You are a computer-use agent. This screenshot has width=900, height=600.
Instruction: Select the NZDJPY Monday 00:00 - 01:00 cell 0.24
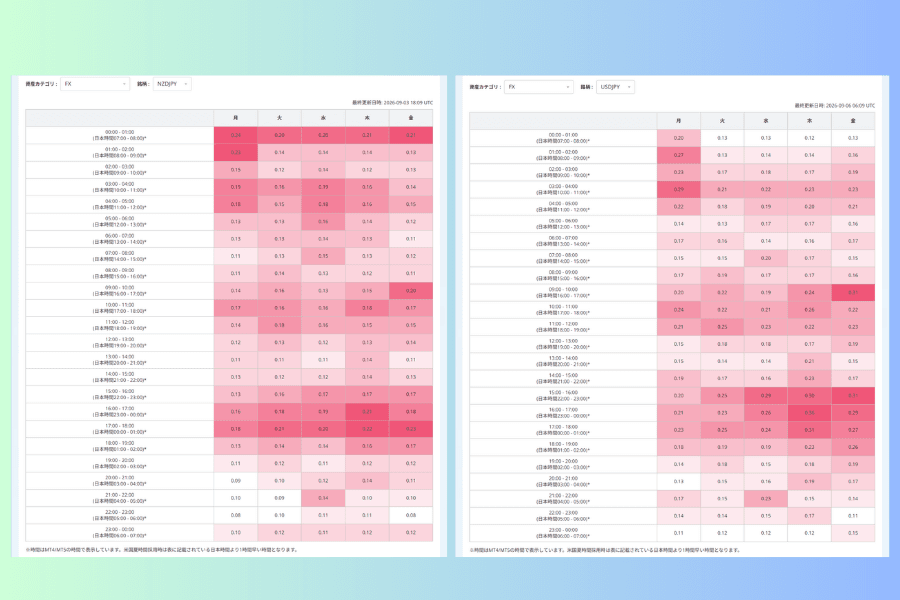(x=235, y=136)
